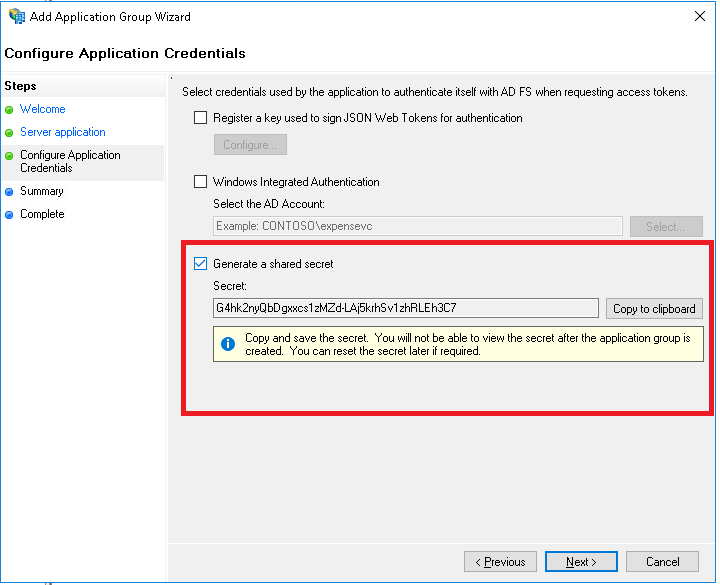Close the Add Application Group Wizard window

pyautogui.click(x=696, y=17)
